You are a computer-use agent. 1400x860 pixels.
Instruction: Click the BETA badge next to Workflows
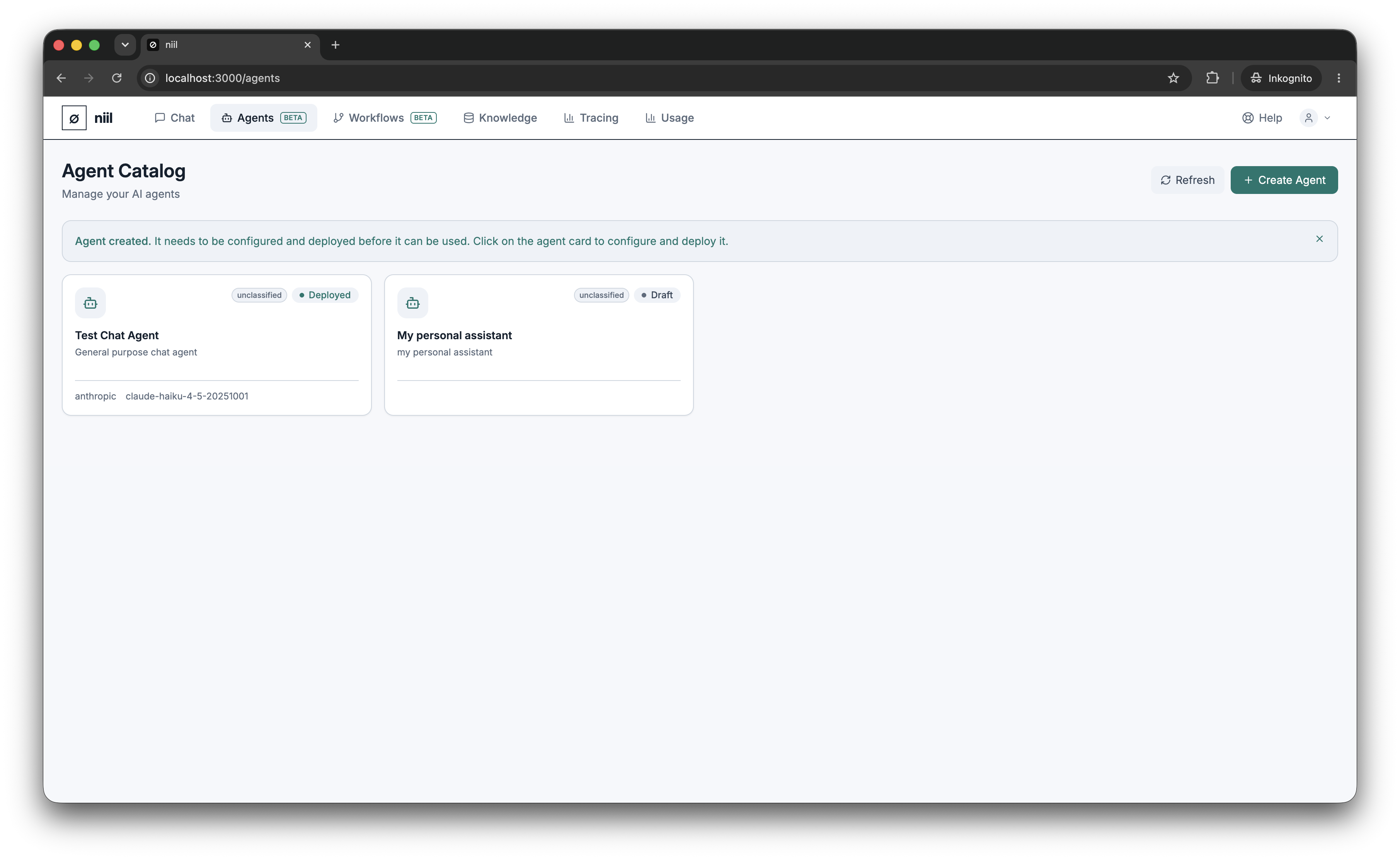(423, 118)
